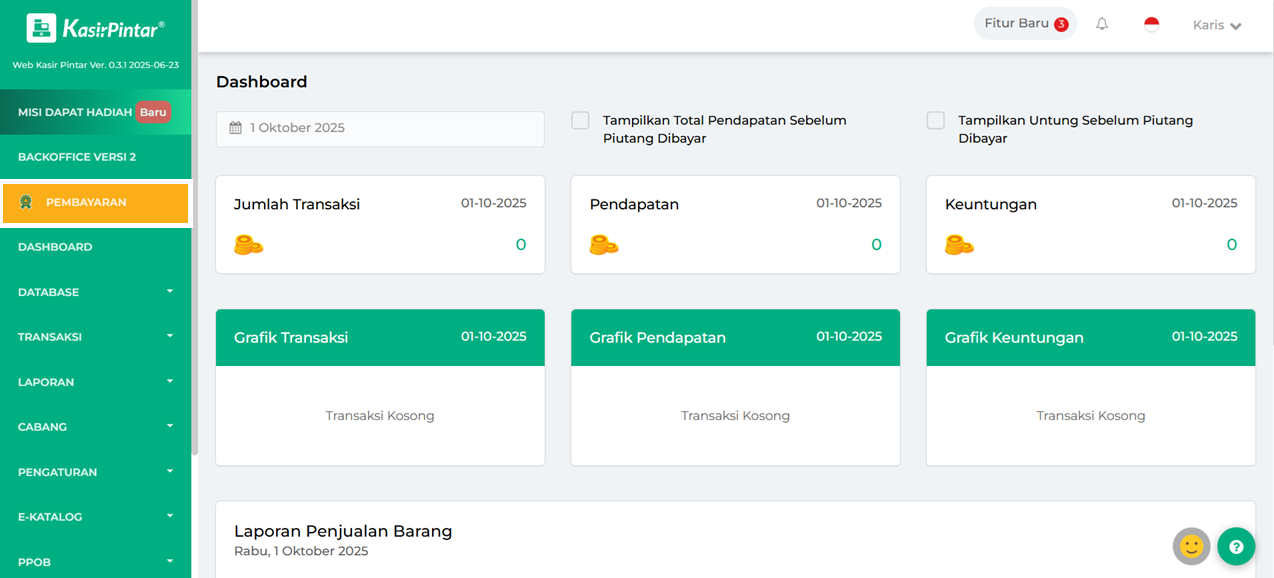Open the Pembayaran sidebar button
The width and height of the screenshot is (1274, 578).
[x=95, y=203]
